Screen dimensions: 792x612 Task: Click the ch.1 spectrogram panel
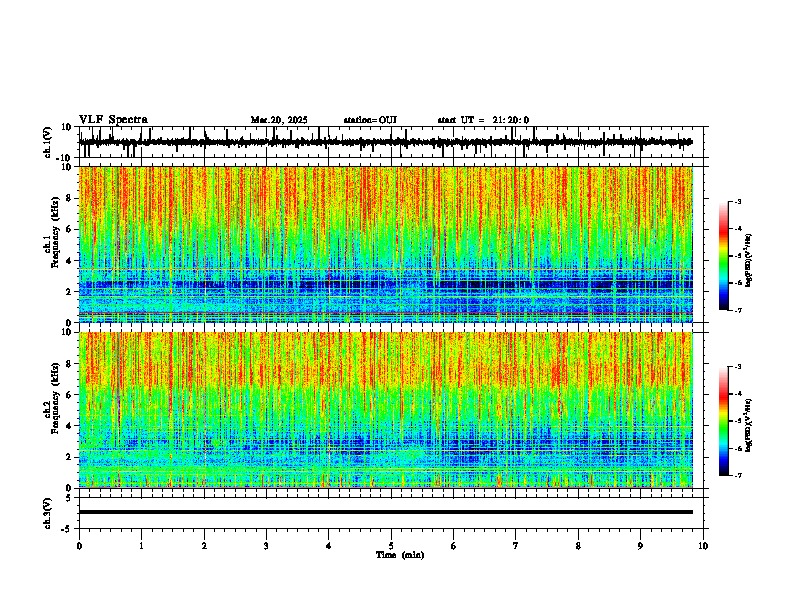pyautogui.click(x=386, y=244)
